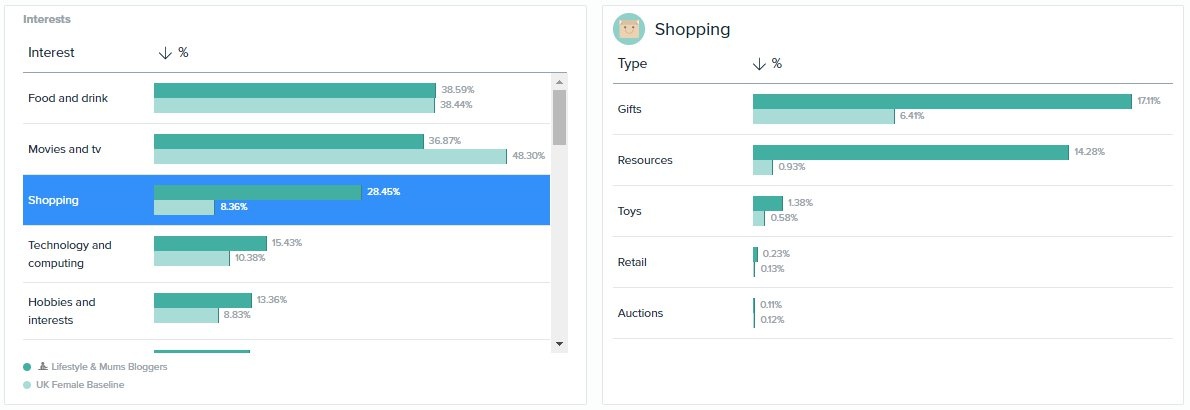Select the Food and drink row

point(286,99)
